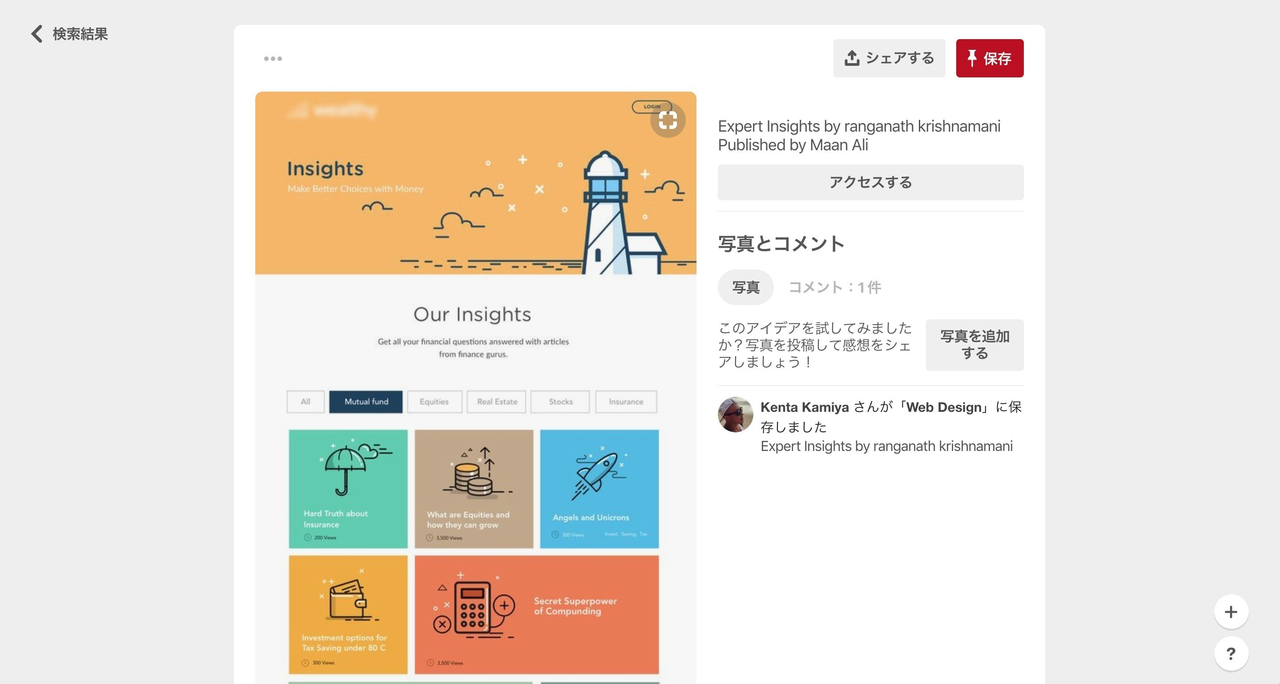1280x684 pixels.
Task: Click the share icon on シェアする
Action: 853,57
